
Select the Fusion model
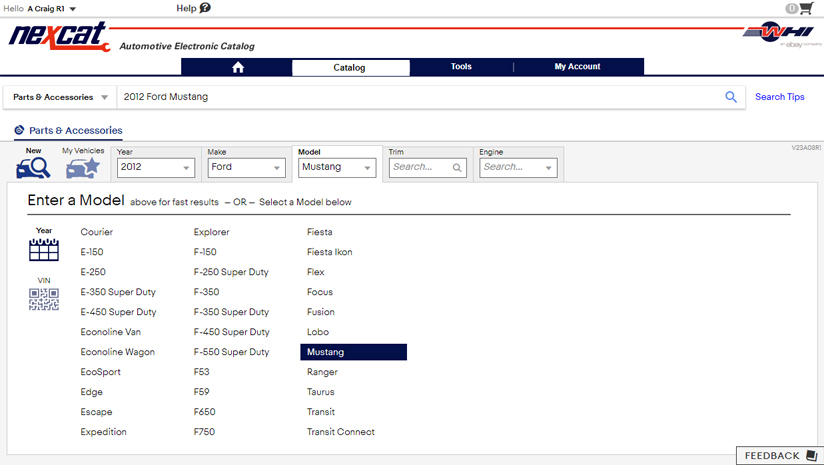321,312
